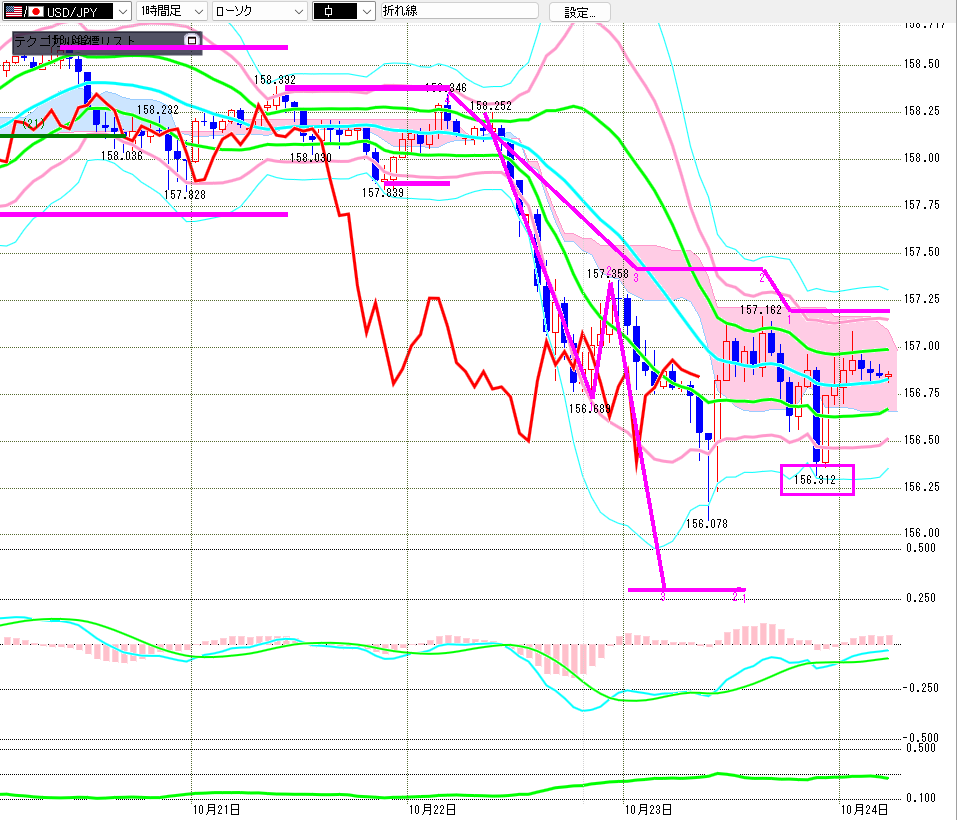The height and width of the screenshot is (820, 957).
Task: Click the 158.50 price axis value
Action: [922, 64]
